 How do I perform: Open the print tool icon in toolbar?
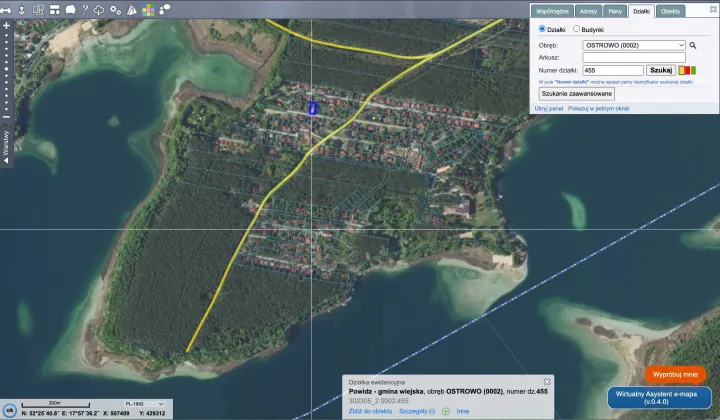pos(6,9)
